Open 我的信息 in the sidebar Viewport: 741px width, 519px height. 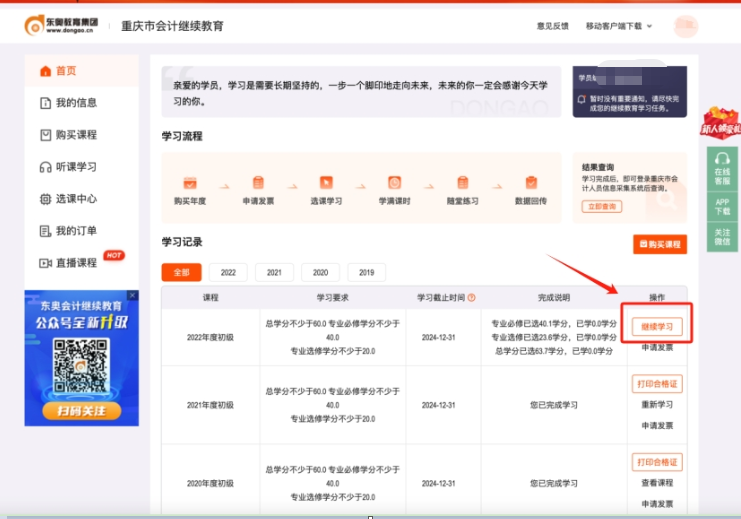click(75, 103)
